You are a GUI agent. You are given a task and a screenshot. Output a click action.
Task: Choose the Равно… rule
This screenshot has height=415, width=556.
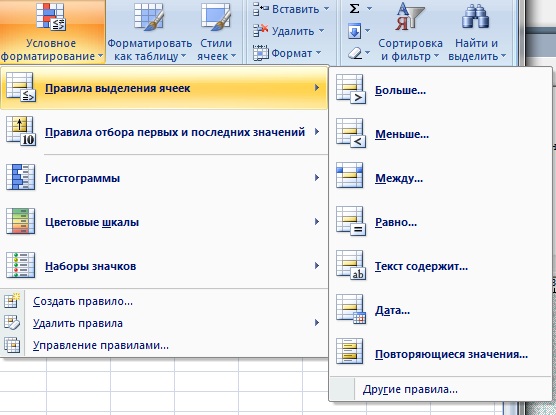[440, 222]
